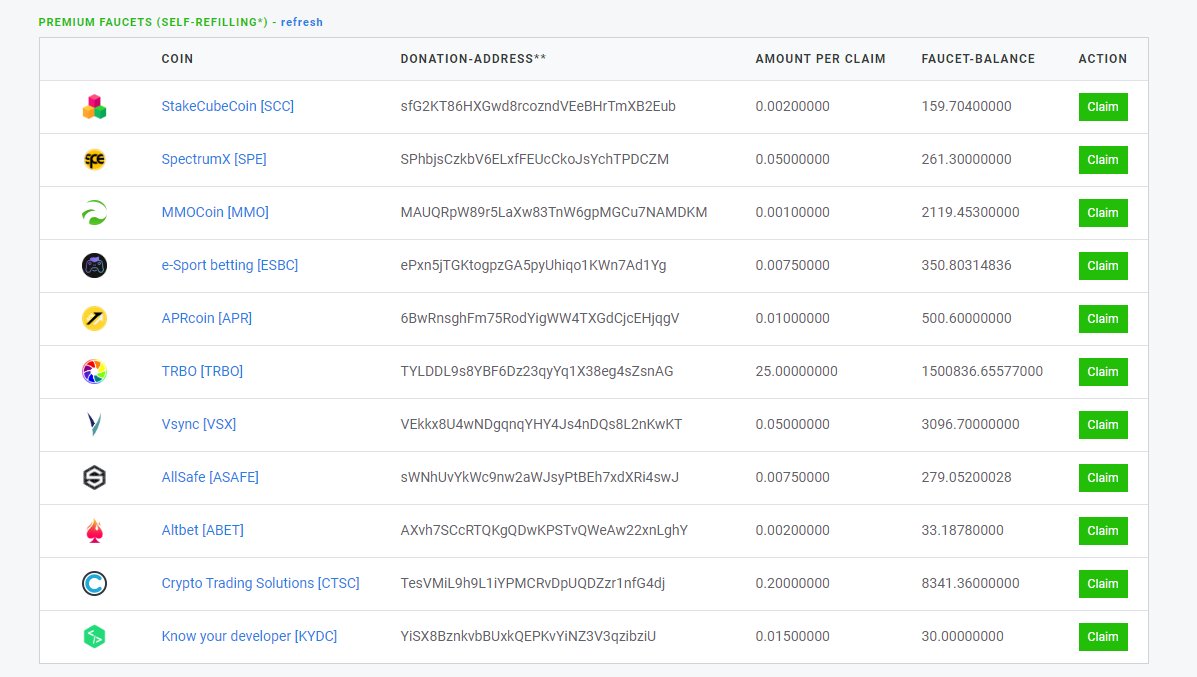Viewport: 1197px width, 677px height.
Task: Click the AllSafe hexagon S logo
Action: [94, 478]
